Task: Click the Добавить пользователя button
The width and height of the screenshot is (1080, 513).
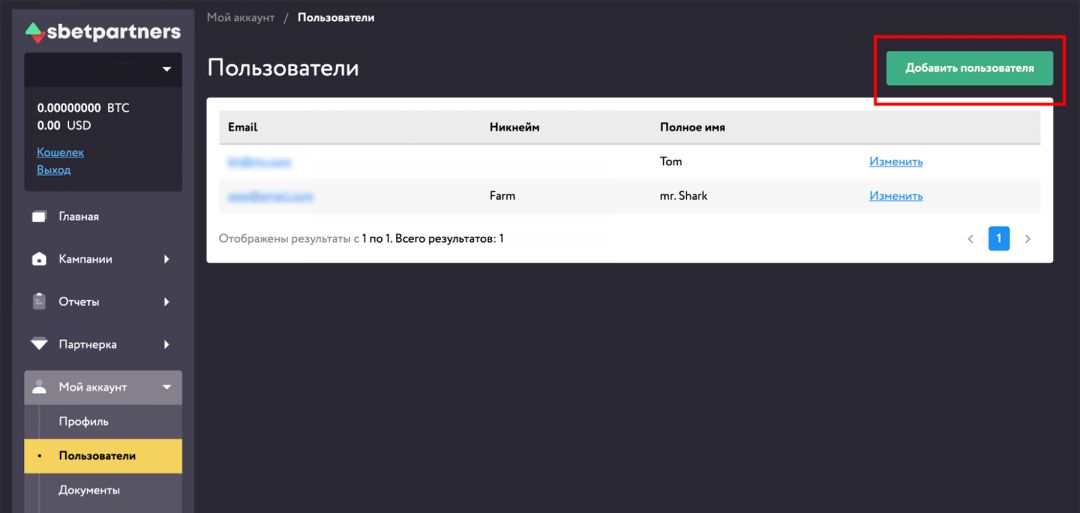Action: (x=969, y=68)
